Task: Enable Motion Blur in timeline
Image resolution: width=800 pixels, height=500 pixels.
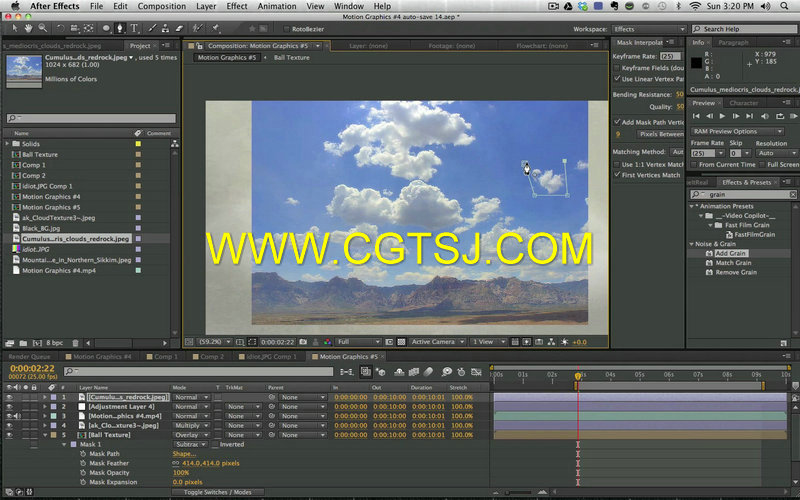Action: click(429, 372)
